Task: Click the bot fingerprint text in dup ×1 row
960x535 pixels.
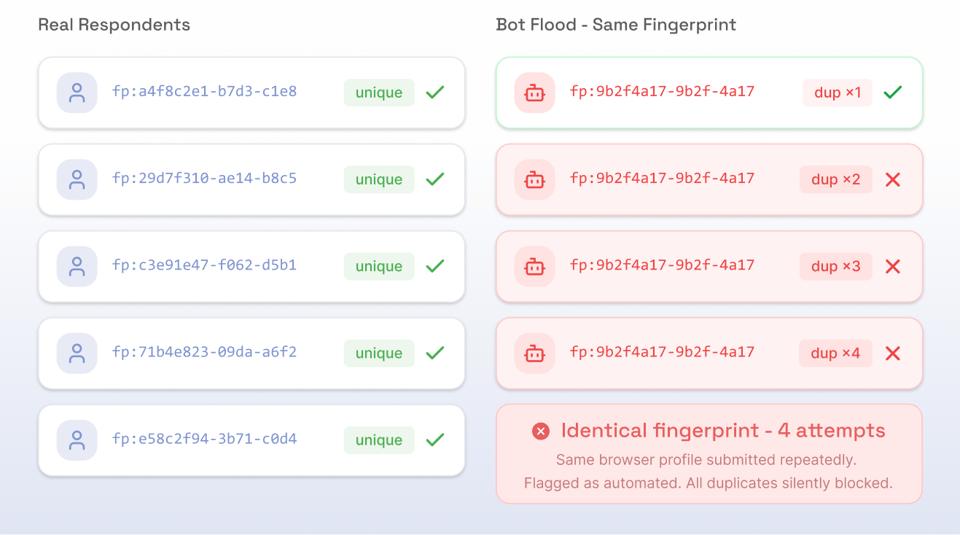Action: tap(662, 91)
